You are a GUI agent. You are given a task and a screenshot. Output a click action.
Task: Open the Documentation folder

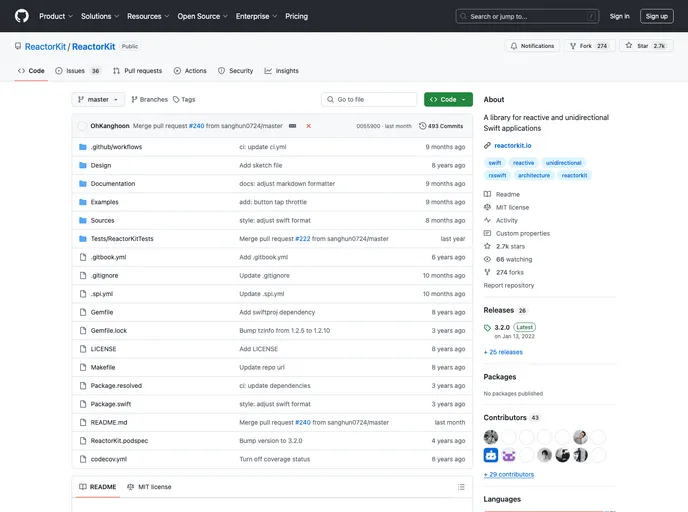(x=113, y=184)
